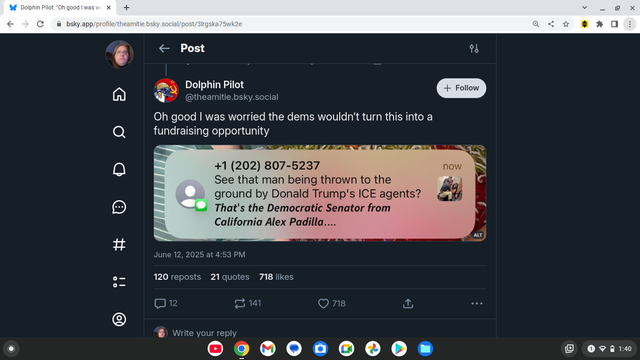Follow Dolphin Pilot
Image resolution: width=640 pixels, height=360 pixels.
pos(461,88)
